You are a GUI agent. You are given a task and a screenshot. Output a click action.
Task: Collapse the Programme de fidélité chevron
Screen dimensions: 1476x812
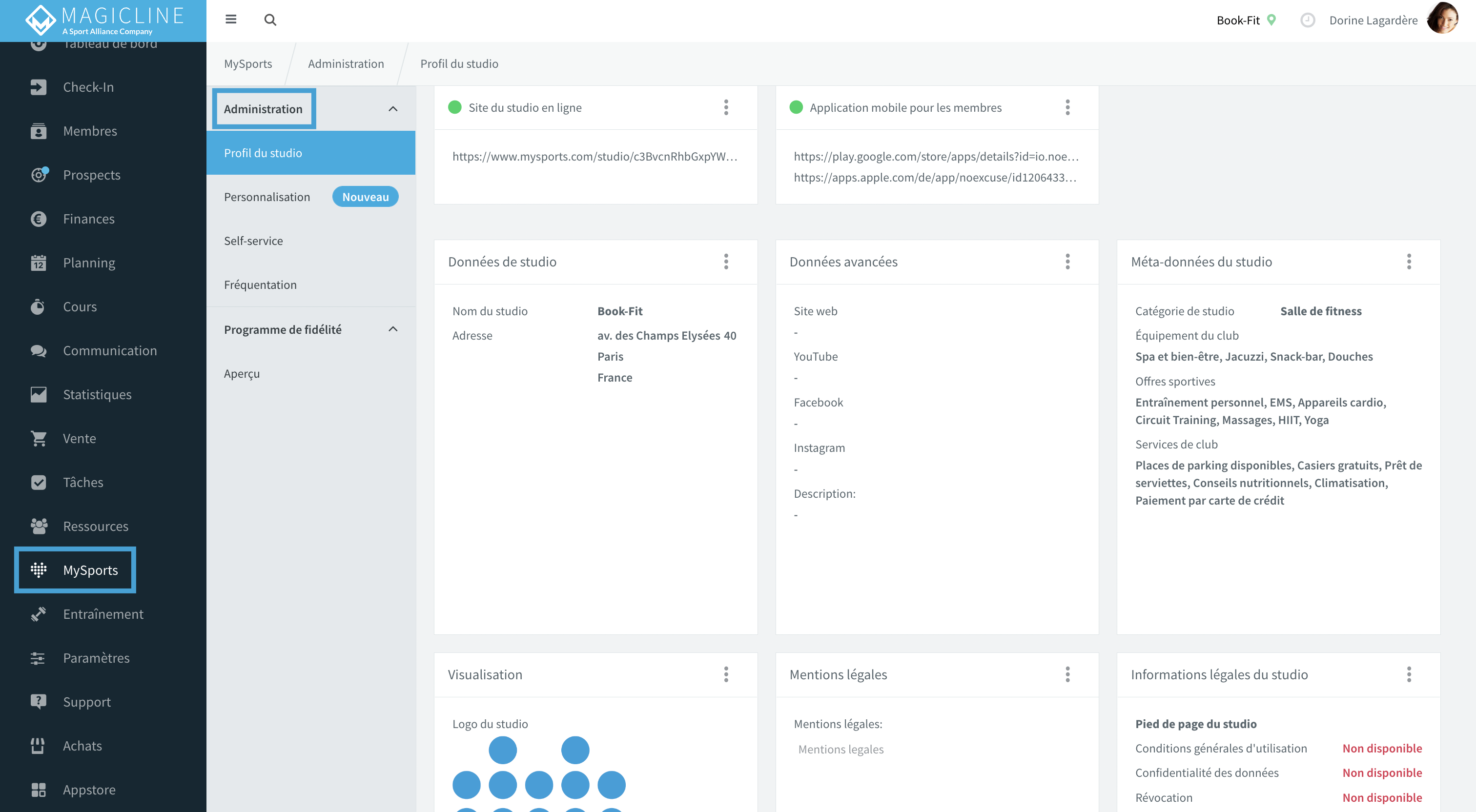coord(393,329)
